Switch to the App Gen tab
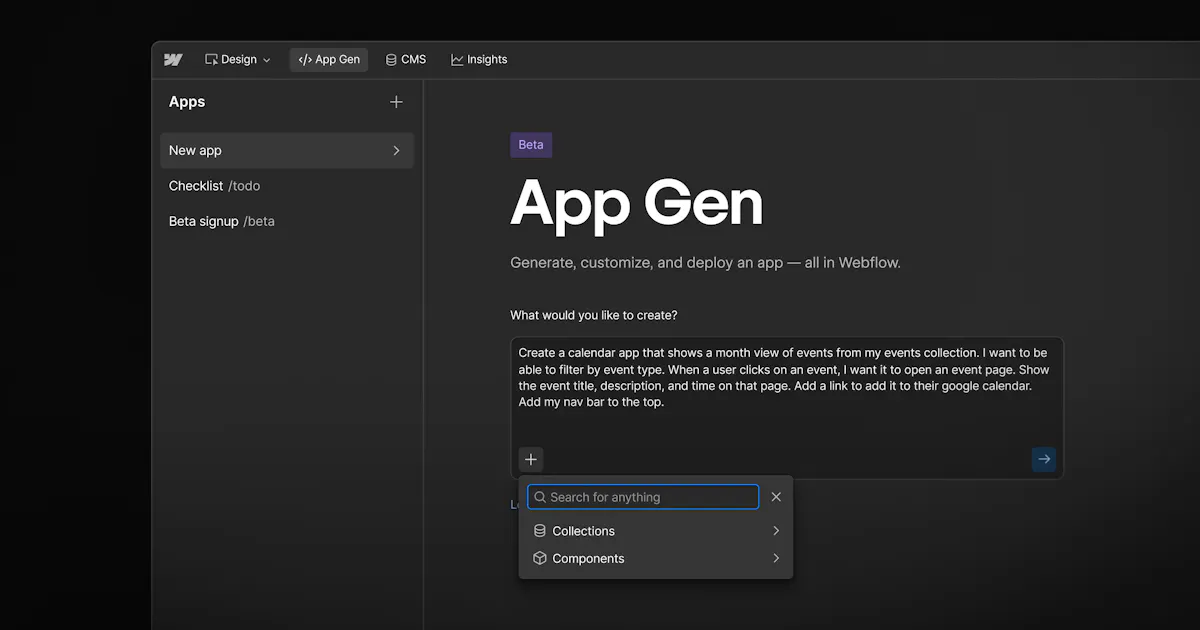The width and height of the screenshot is (1200, 630). (329, 60)
